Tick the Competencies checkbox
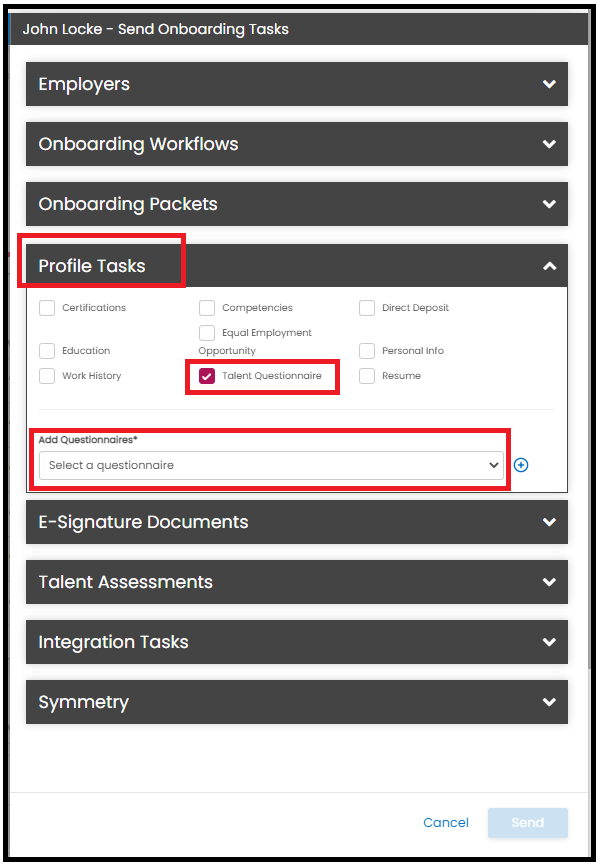This screenshot has height=865, width=604. [x=207, y=308]
